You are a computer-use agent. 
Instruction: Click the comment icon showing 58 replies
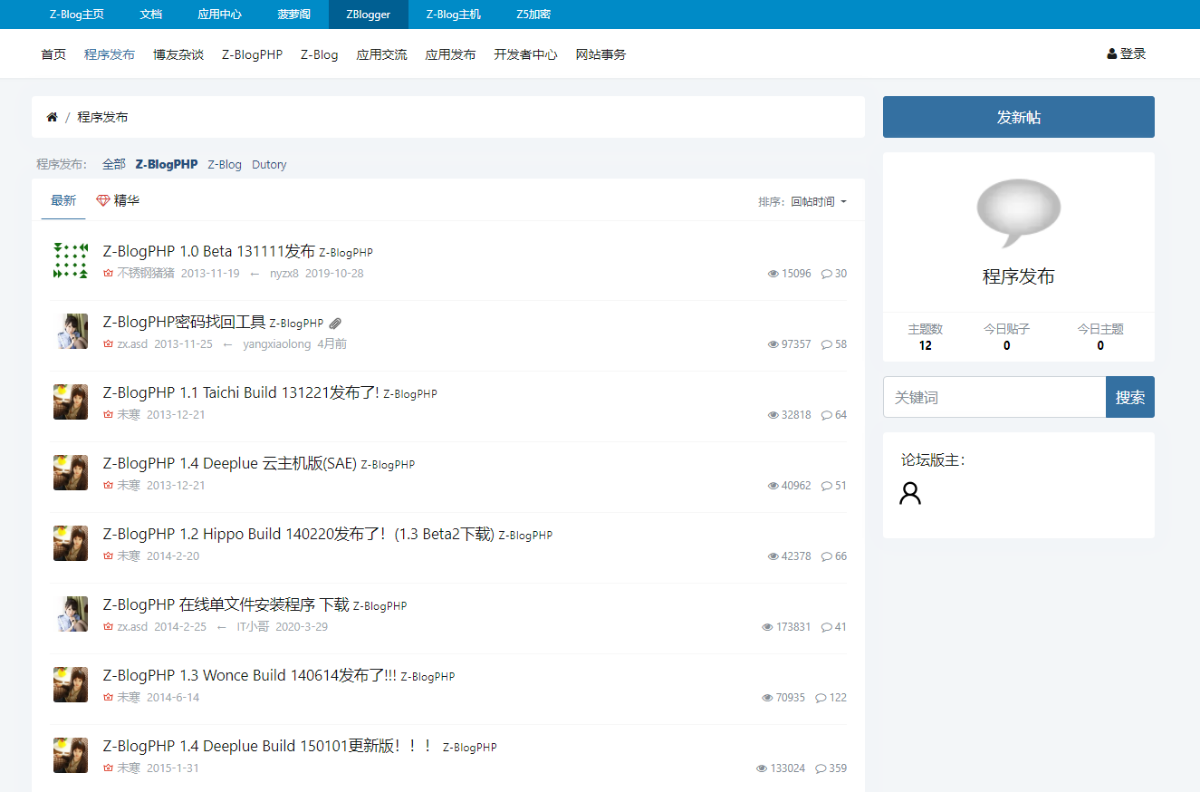[827, 344]
